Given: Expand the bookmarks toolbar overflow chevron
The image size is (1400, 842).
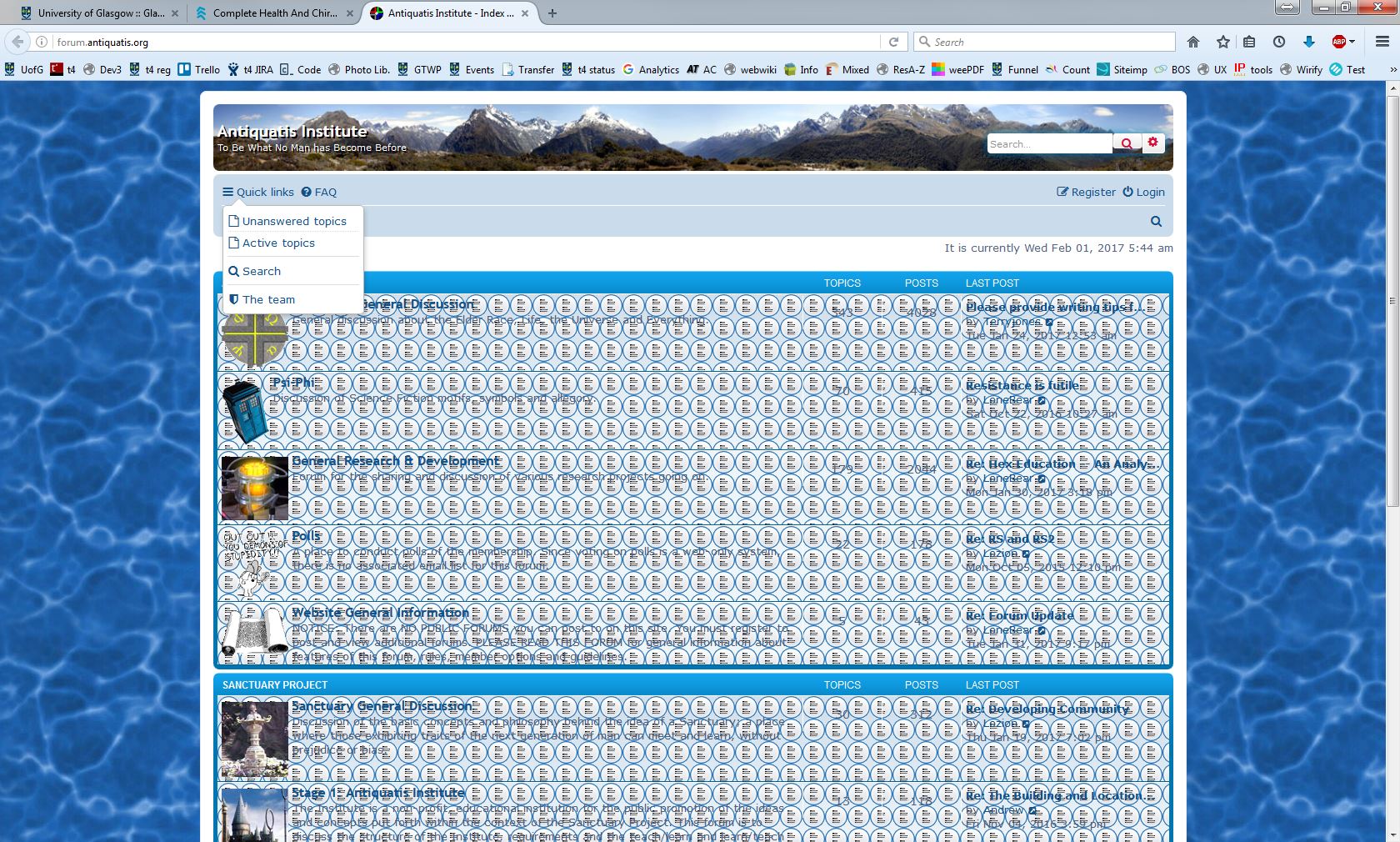Looking at the screenshot, I should (1392, 70).
